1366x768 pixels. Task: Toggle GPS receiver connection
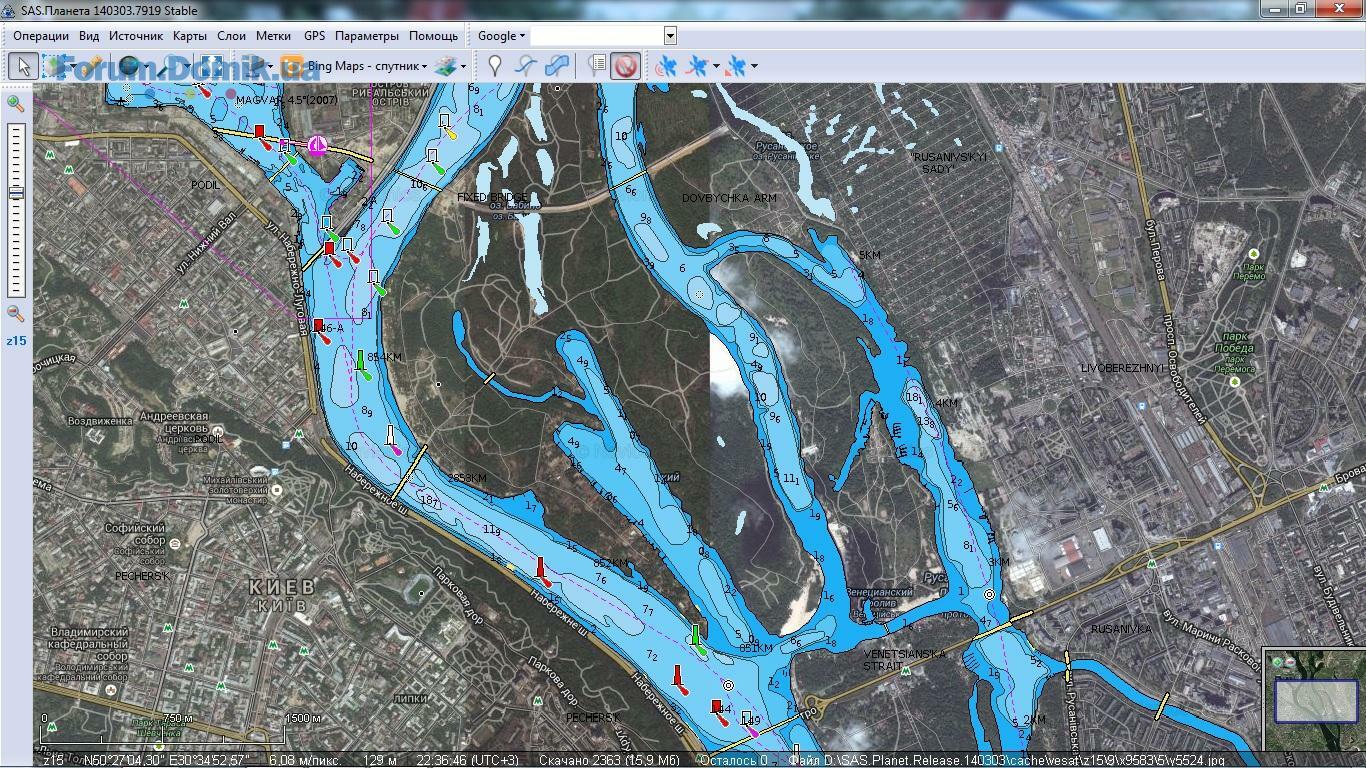(x=666, y=66)
